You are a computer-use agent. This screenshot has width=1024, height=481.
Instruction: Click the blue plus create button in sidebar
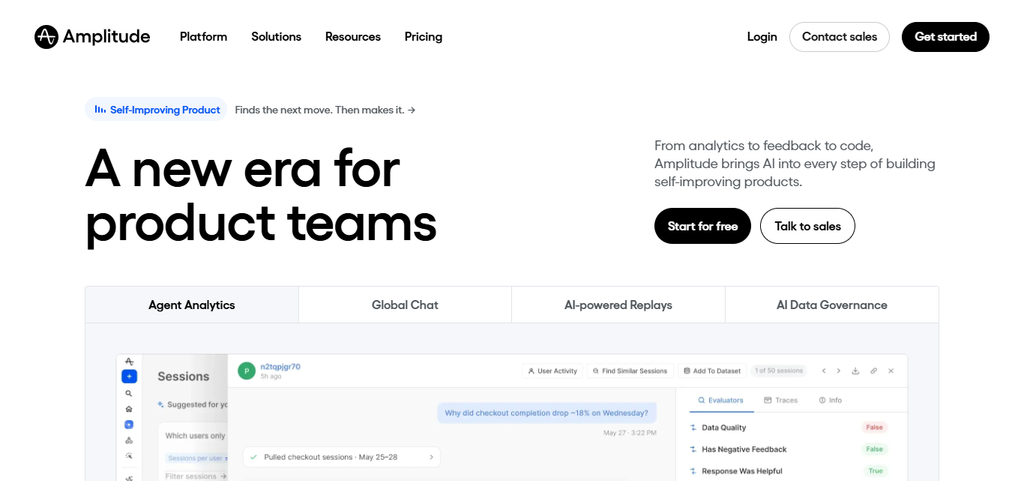click(129, 377)
